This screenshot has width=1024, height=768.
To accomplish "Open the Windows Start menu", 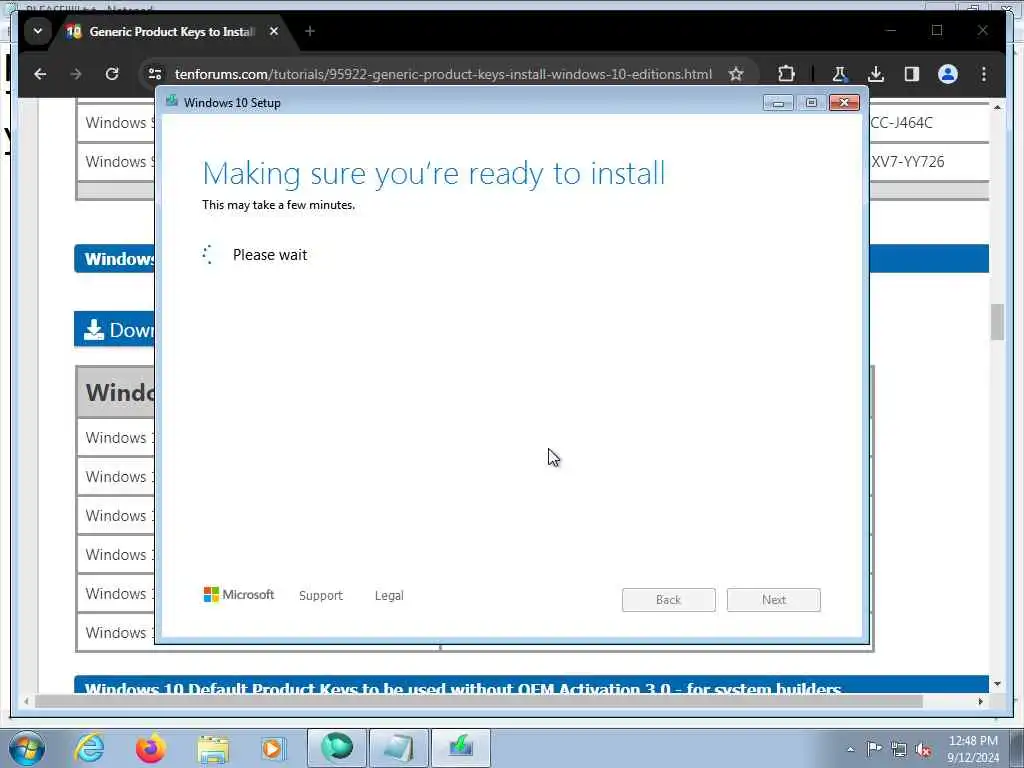I will point(27,748).
